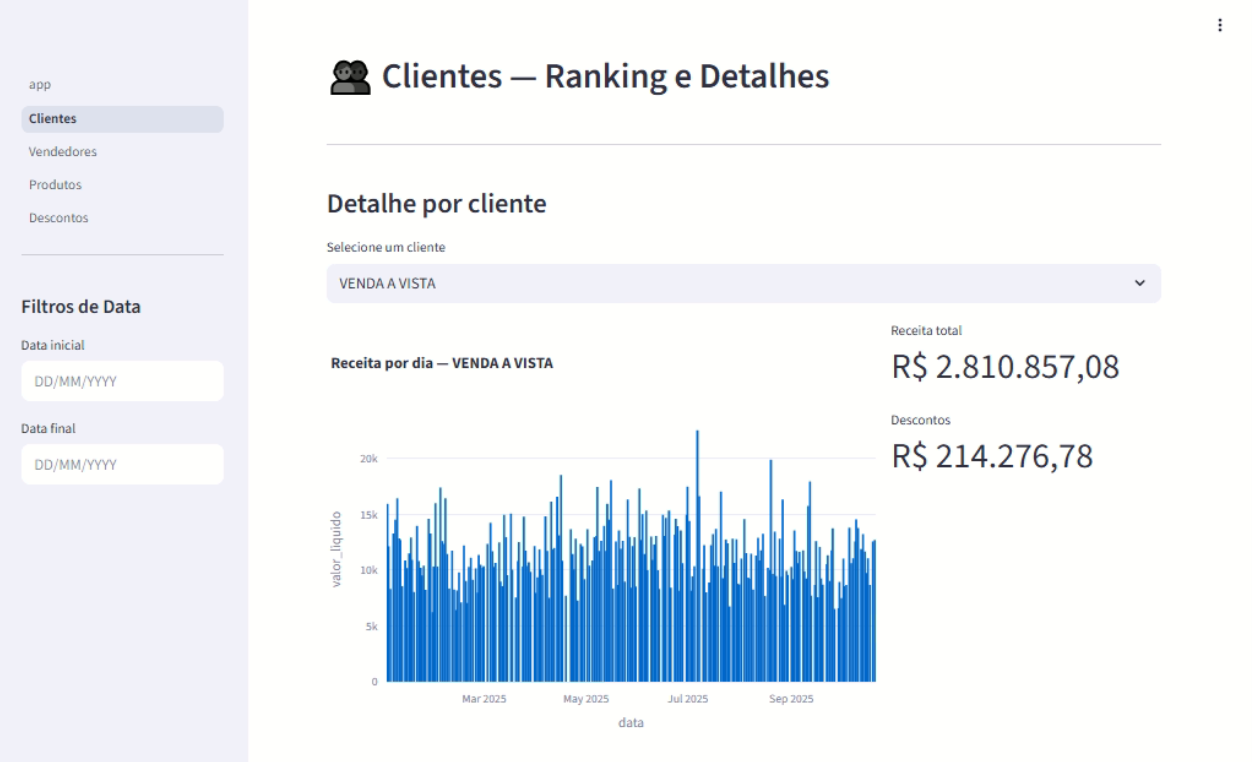Click the Jul 2025 axis tick label
The width and height of the screenshot is (1252, 762).
point(690,698)
